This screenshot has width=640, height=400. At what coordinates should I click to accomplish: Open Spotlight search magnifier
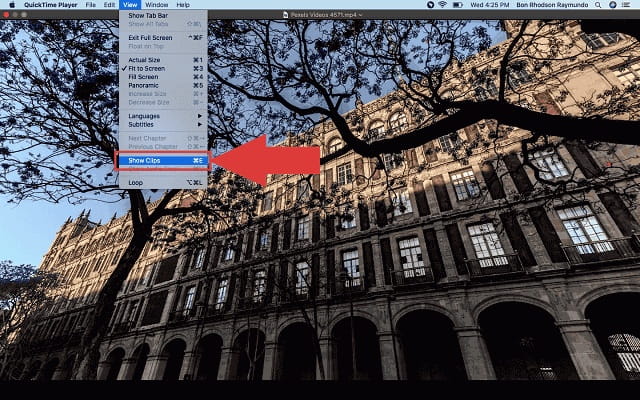tap(598, 5)
